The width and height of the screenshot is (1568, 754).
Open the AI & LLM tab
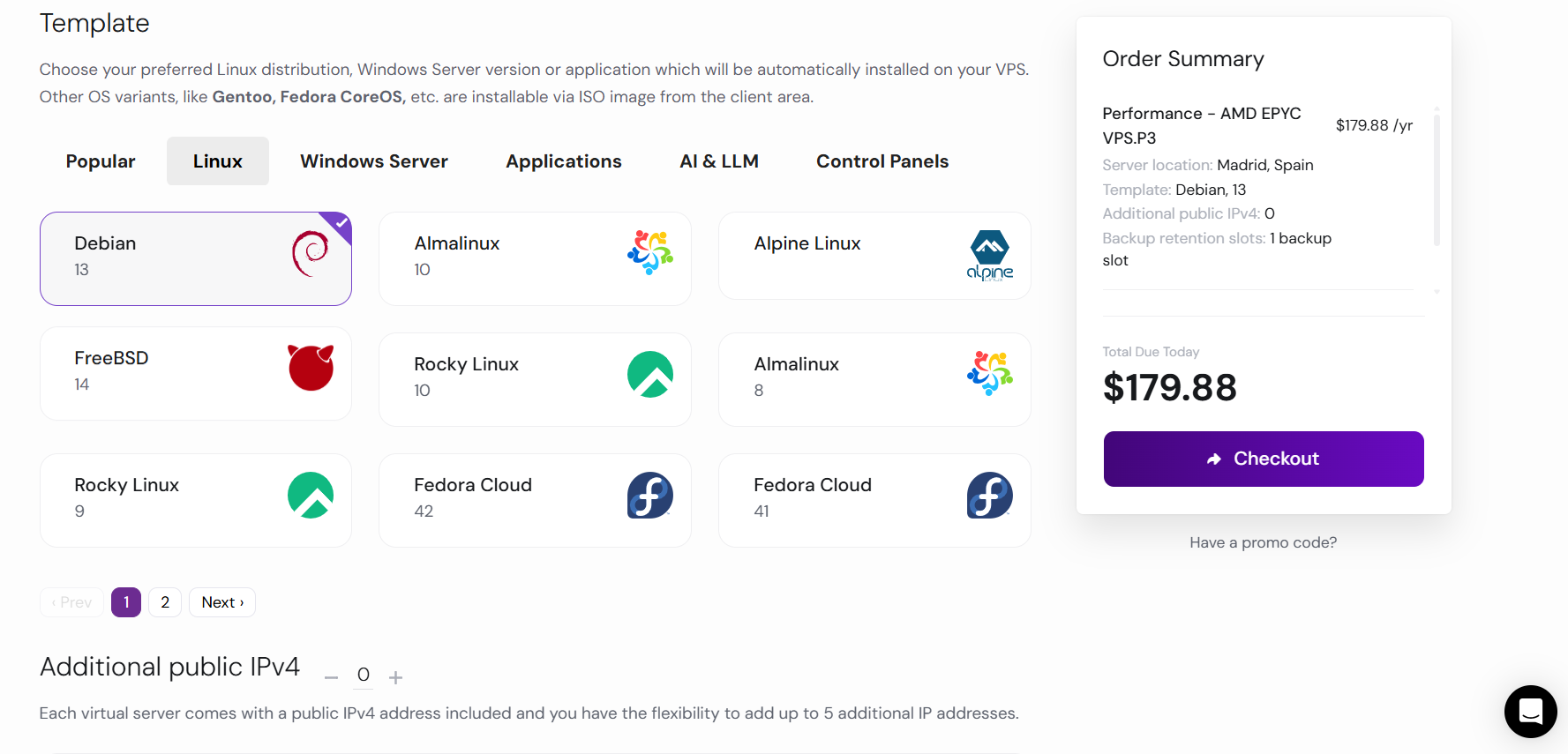[719, 161]
